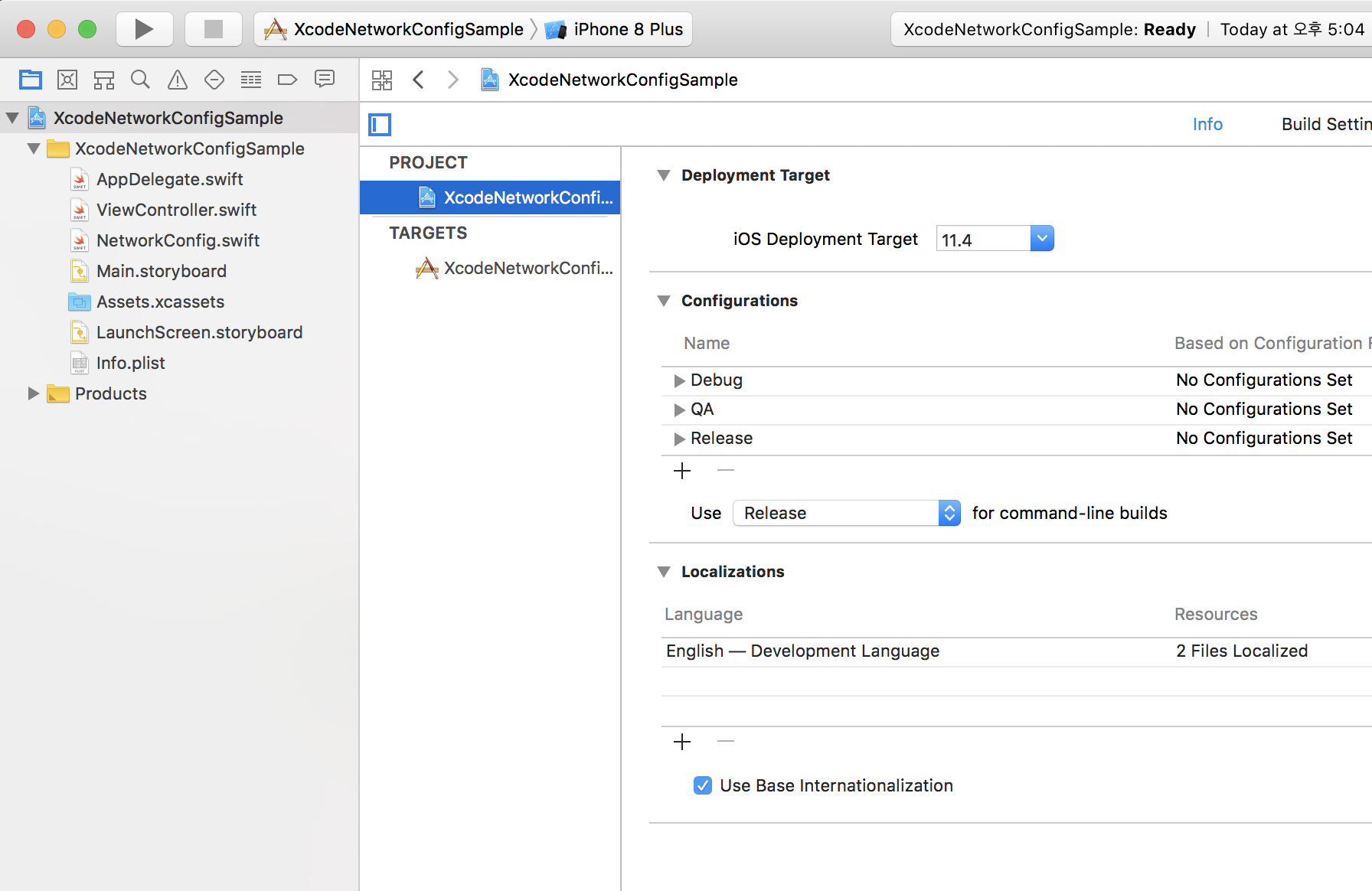Collapse the Localizations section
The height and width of the screenshot is (891, 1372).
pyautogui.click(x=664, y=572)
